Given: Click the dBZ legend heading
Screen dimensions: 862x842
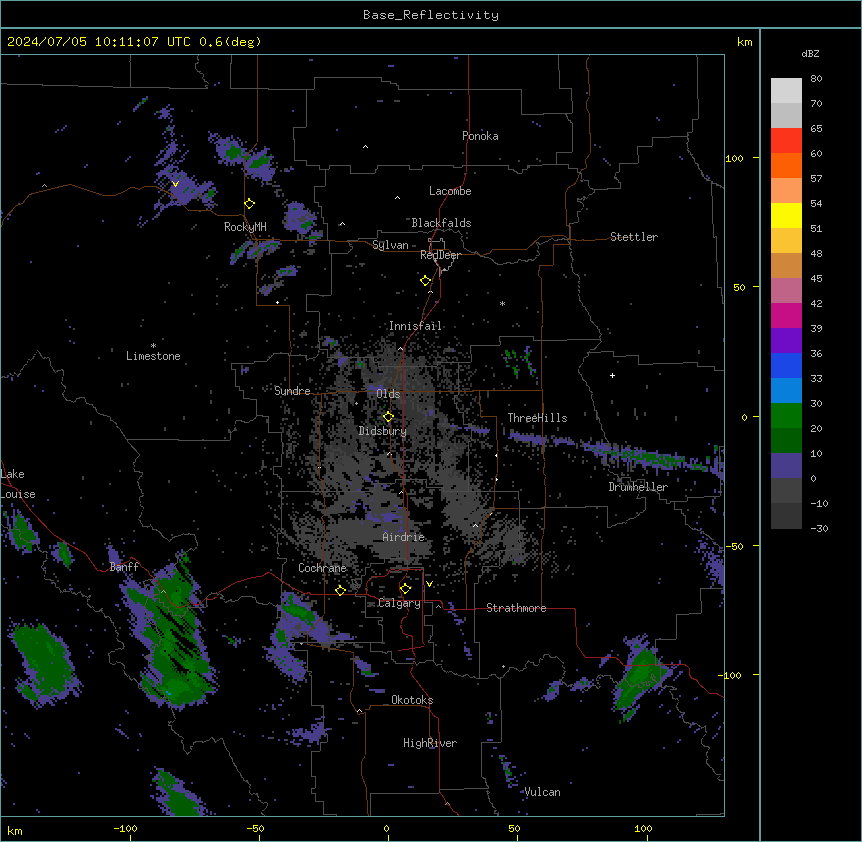Looking at the screenshot, I should click(x=810, y=54).
